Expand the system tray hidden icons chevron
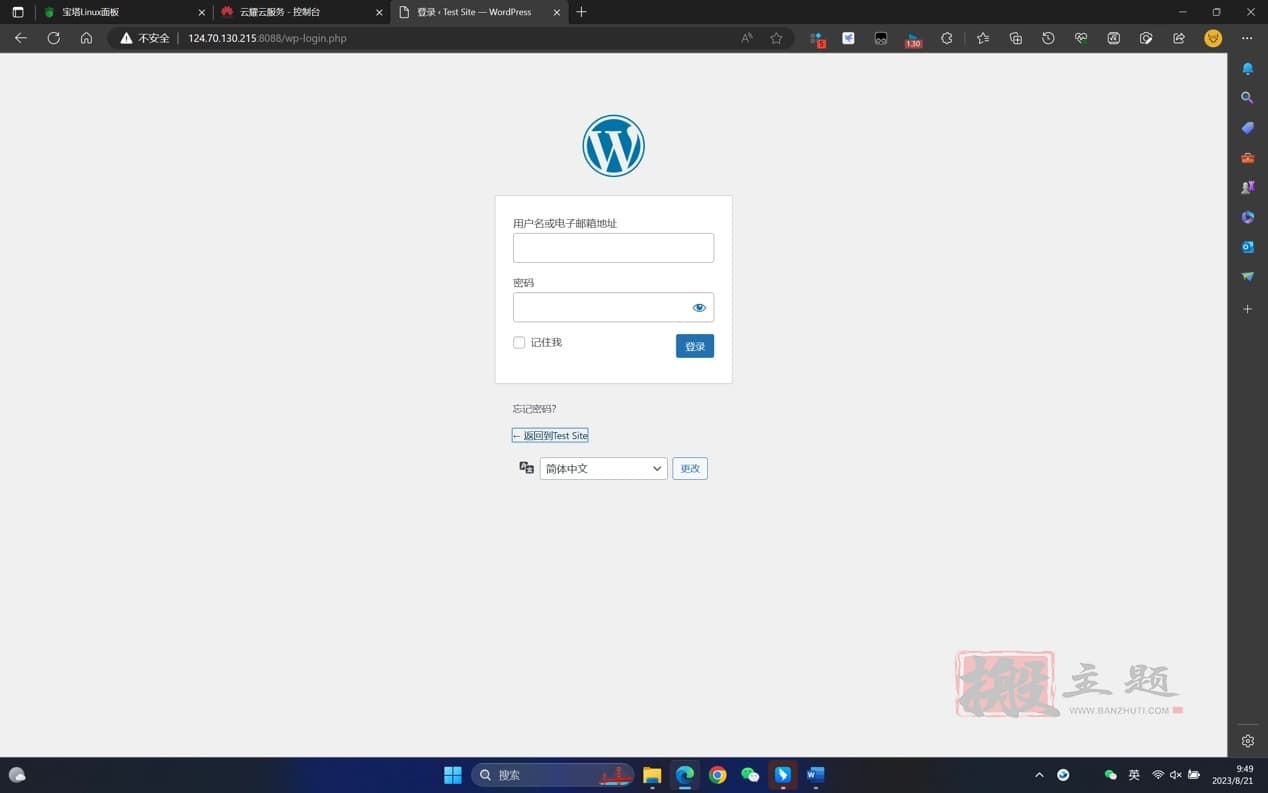This screenshot has width=1268, height=793. point(1039,775)
